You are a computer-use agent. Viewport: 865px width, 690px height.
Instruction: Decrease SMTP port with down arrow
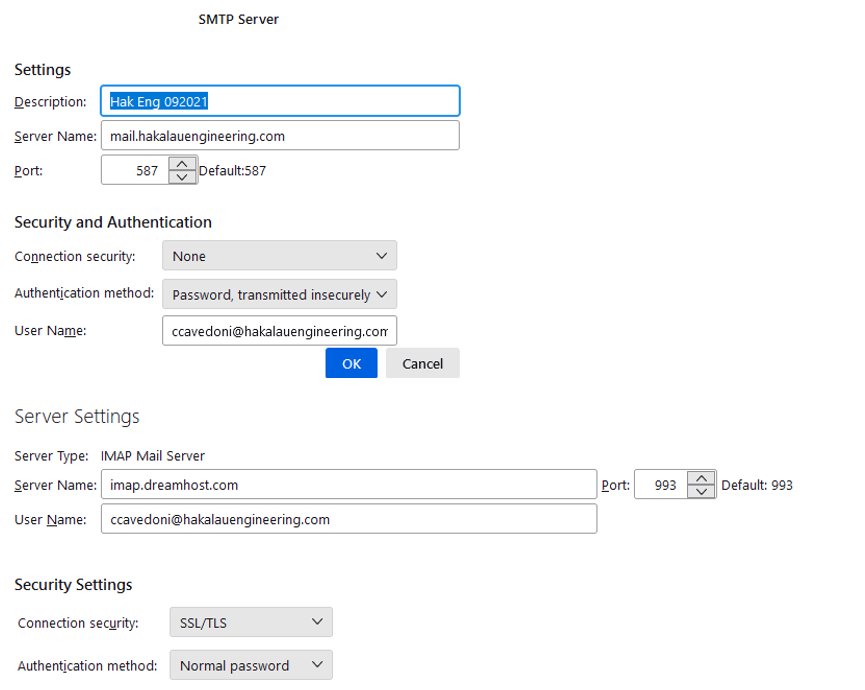[x=182, y=177]
